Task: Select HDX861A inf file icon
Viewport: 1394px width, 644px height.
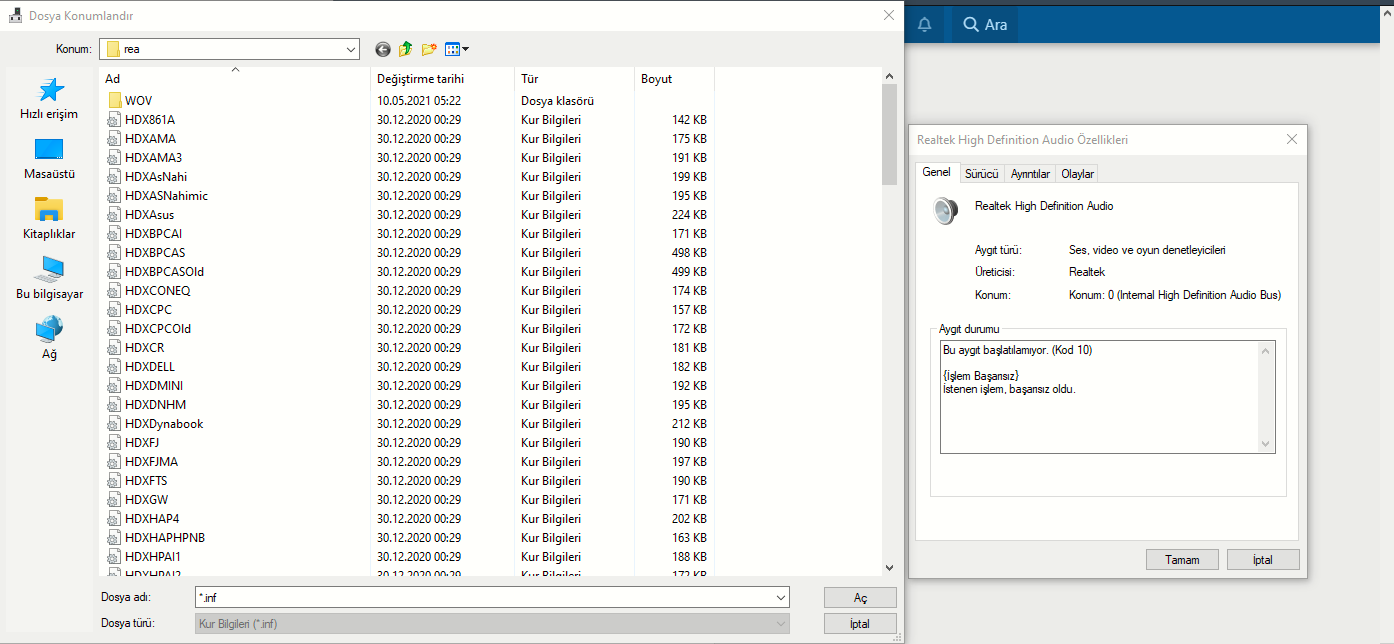Action: pyautogui.click(x=114, y=120)
